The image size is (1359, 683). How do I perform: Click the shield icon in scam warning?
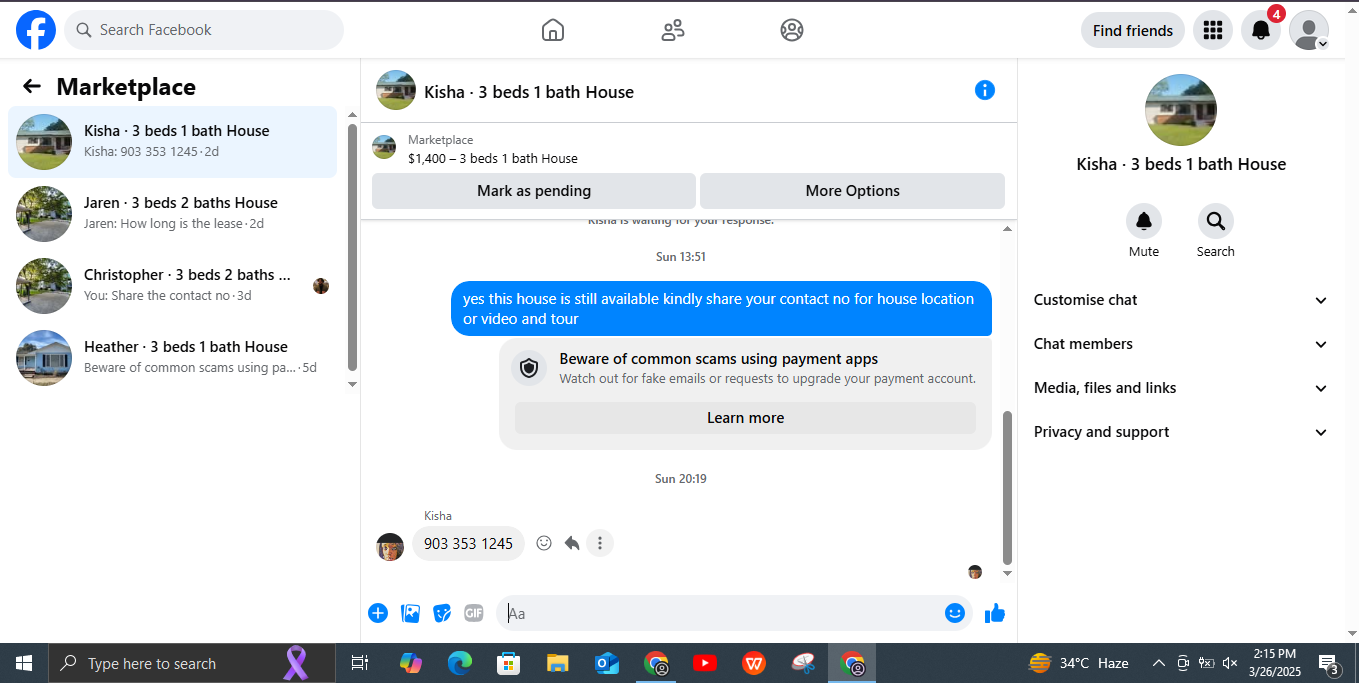pyautogui.click(x=529, y=368)
